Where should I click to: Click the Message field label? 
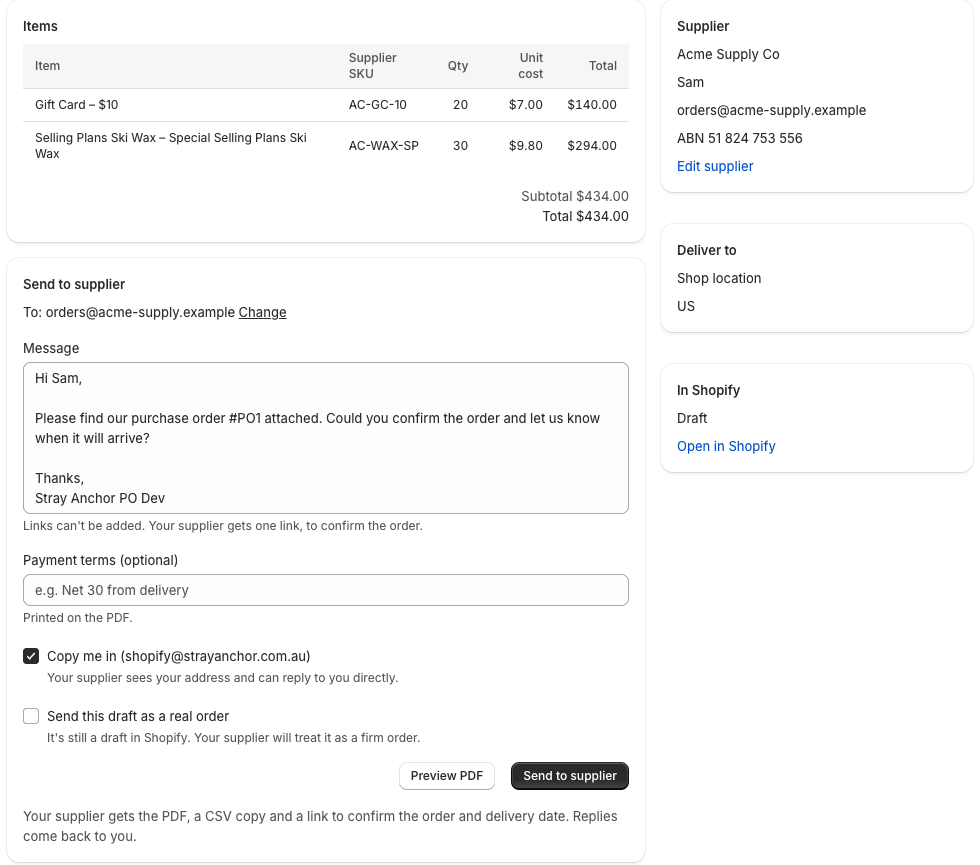tap(51, 348)
